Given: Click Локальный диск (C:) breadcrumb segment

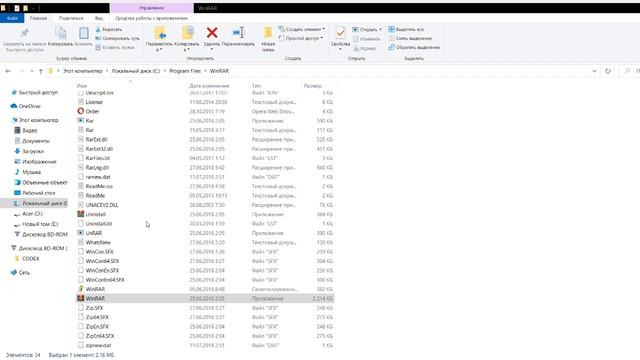Looking at the screenshot, I should (x=136, y=71).
